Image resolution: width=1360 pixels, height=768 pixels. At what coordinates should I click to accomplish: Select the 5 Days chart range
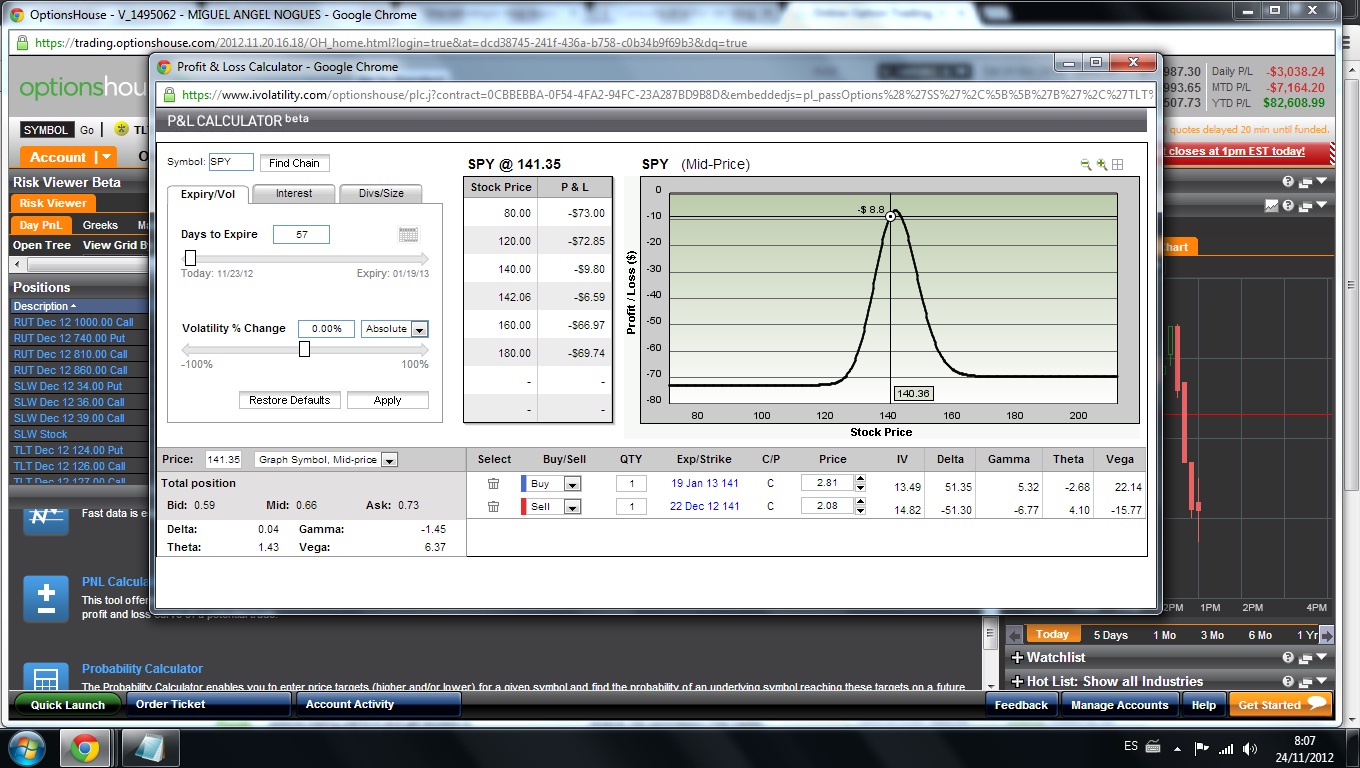(1110, 635)
